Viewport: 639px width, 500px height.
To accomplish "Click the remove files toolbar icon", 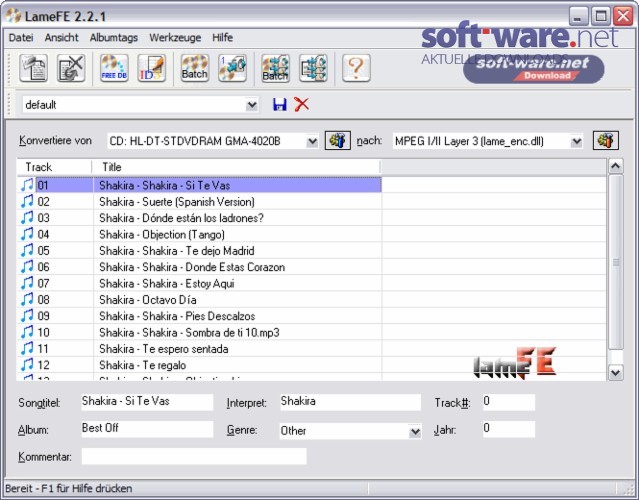I will [x=71, y=68].
